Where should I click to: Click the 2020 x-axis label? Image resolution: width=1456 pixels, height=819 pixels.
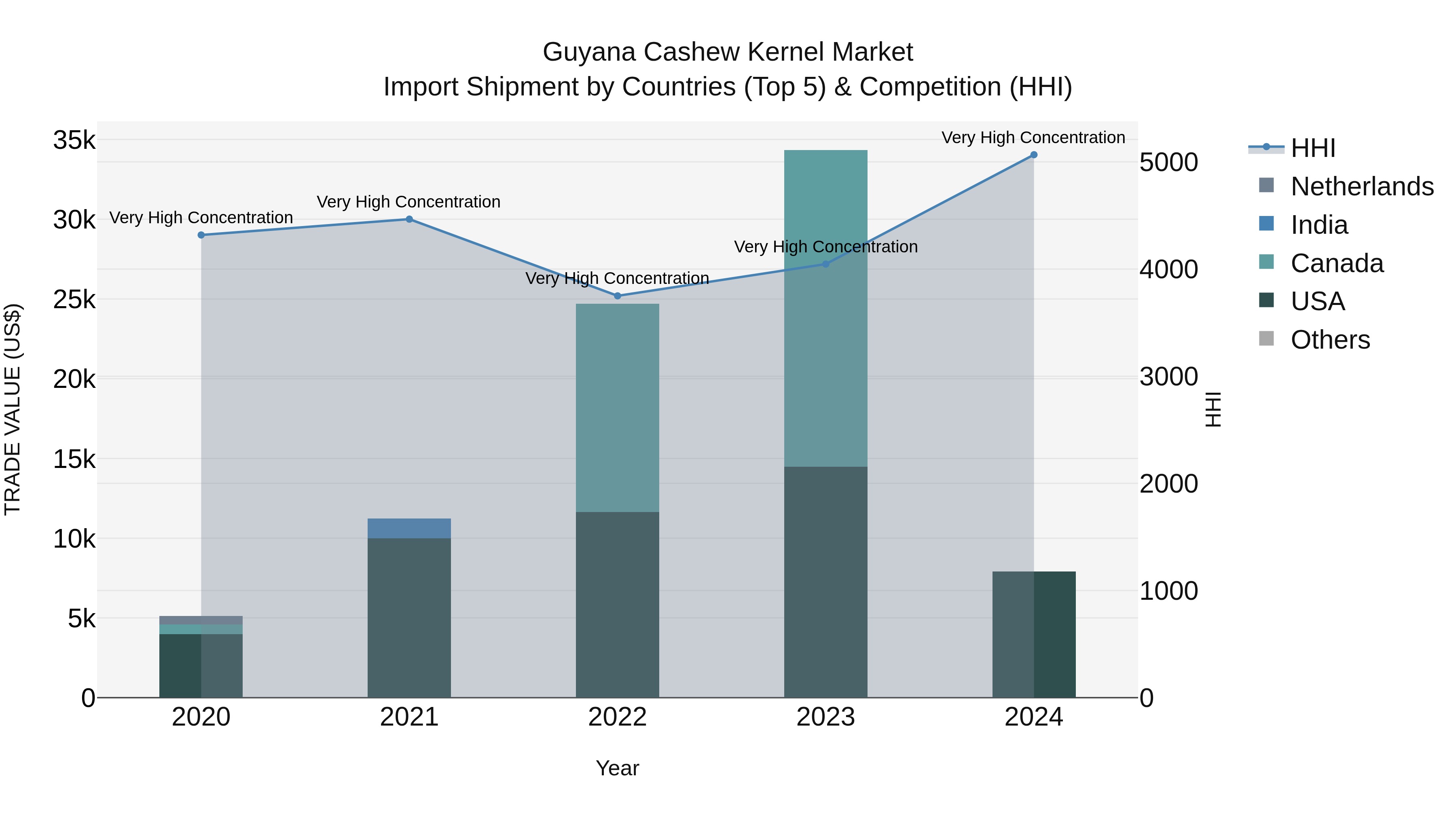pyautogui.click(x=201, y=717)
